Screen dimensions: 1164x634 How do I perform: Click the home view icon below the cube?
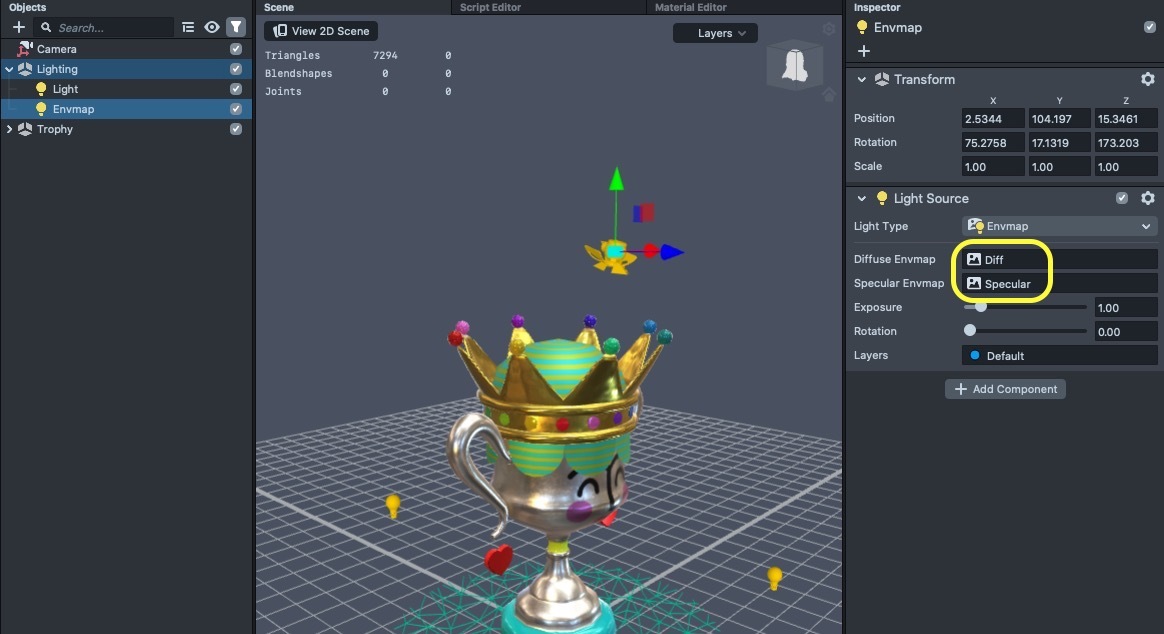click(x=829, y=95)
